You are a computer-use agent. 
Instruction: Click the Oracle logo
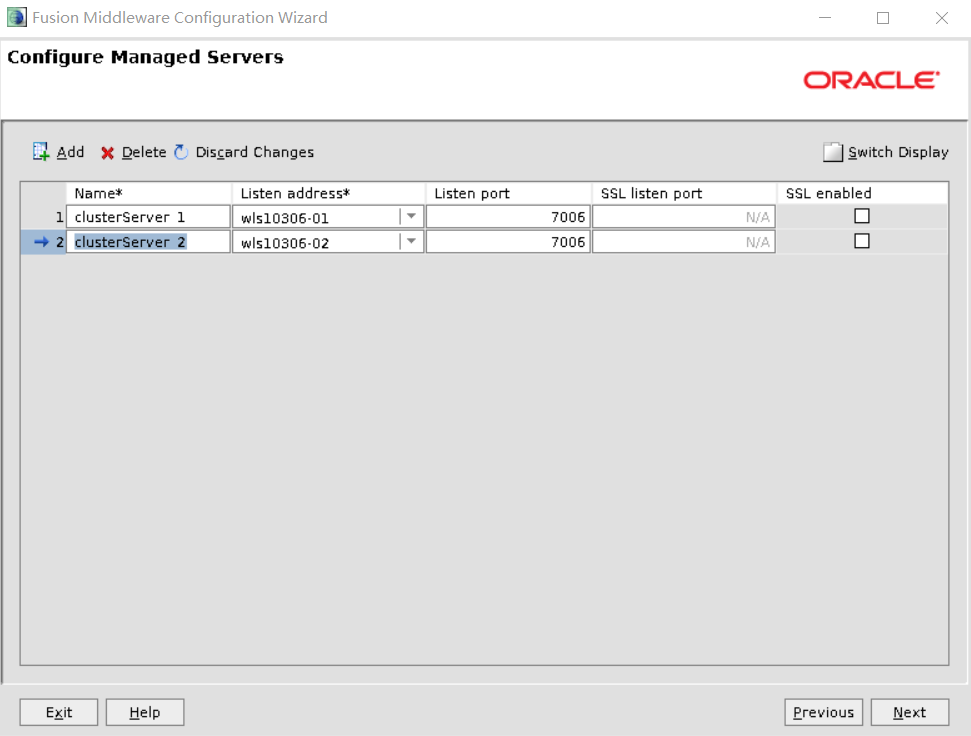tap(869, 80)
